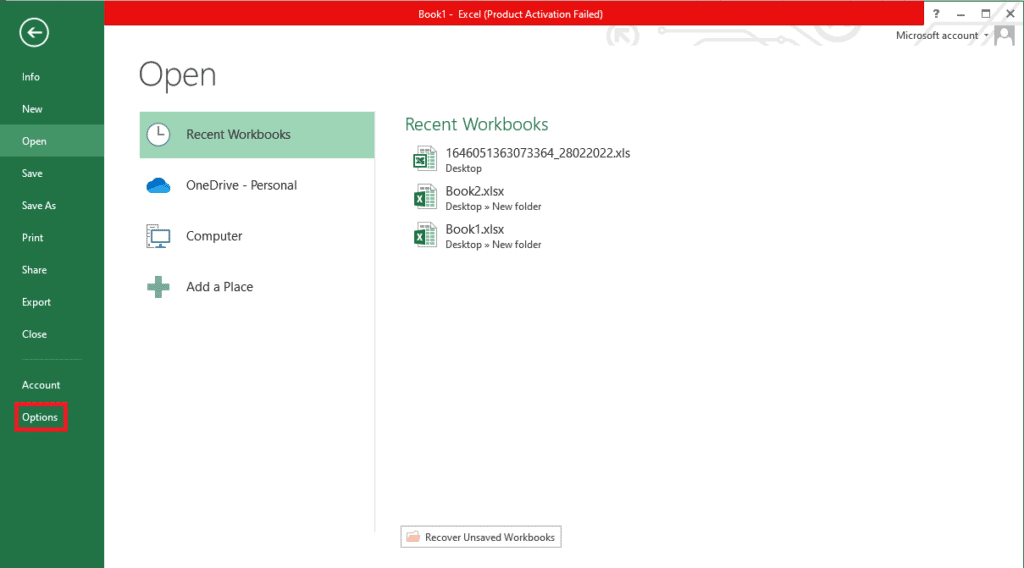Choose Export from the left menu

36,302
